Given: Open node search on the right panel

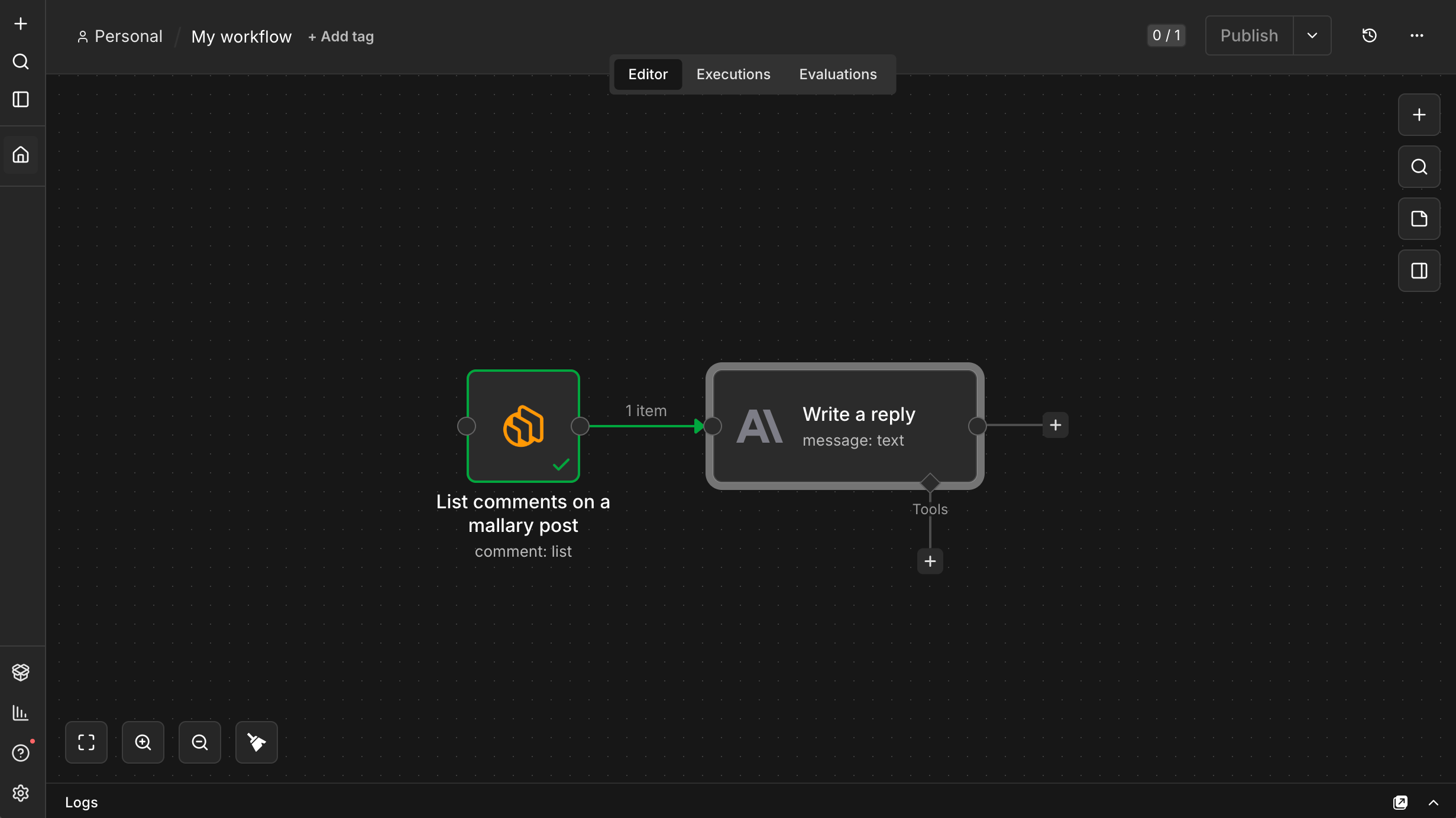Looking at the screenshot, I should click(1419, 167).
